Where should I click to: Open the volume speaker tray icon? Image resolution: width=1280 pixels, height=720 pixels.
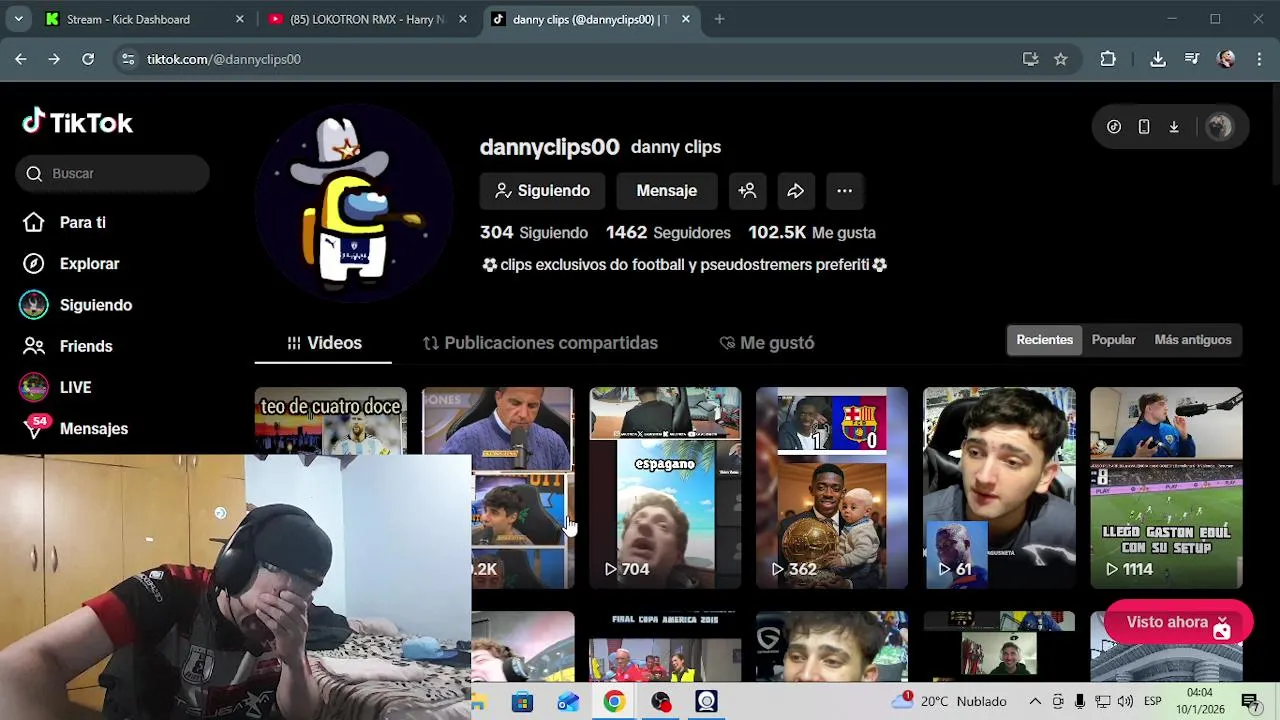point(1125,702)
